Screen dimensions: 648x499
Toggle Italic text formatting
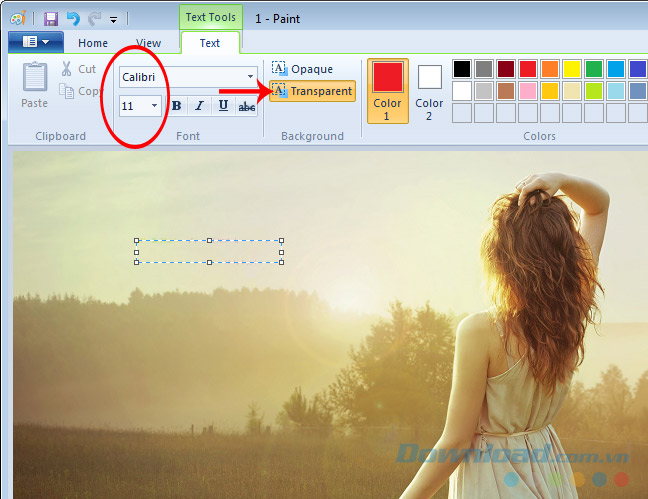pyautogui.click(x=199, y=106)
